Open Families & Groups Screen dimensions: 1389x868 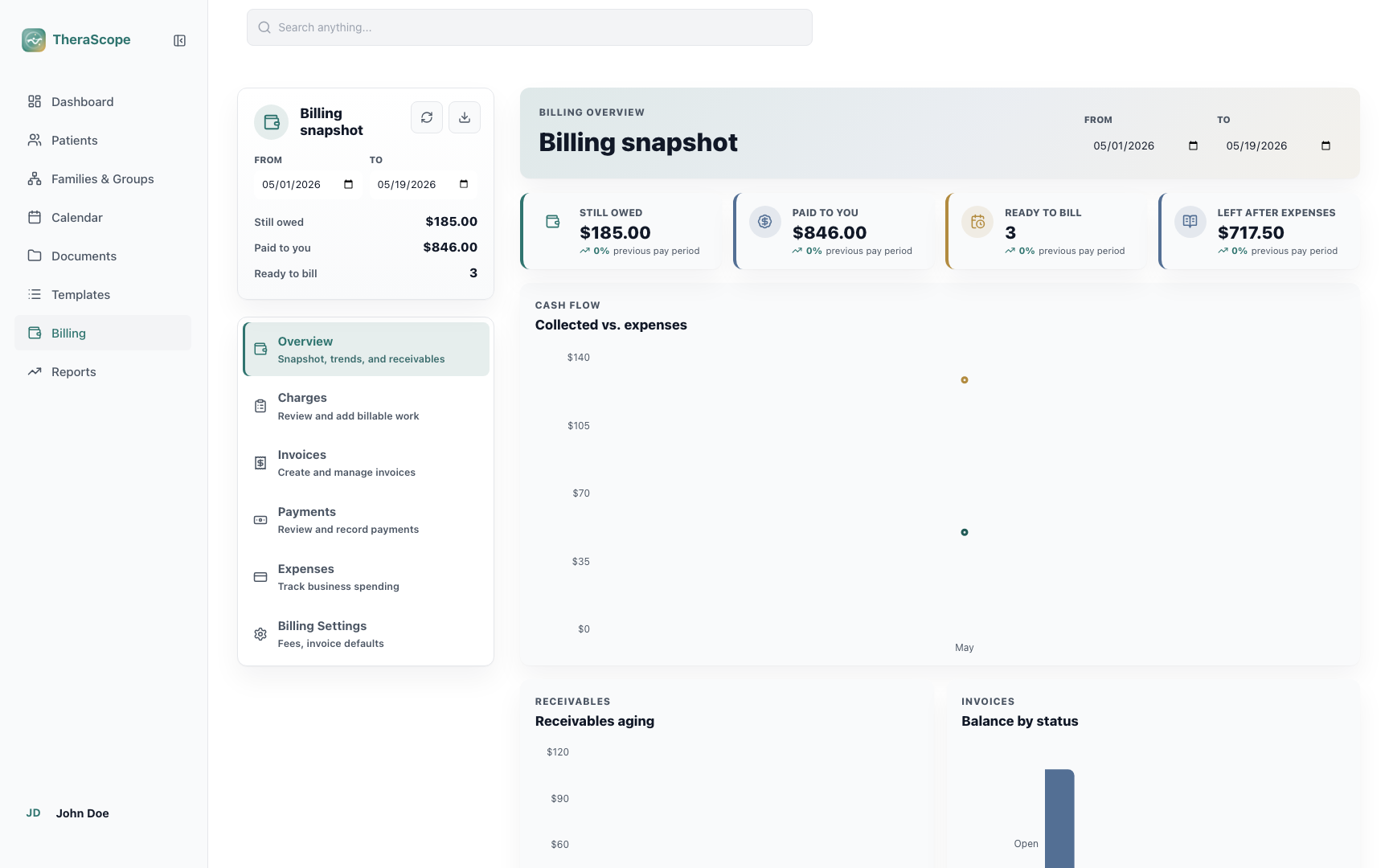click(x=103, y=178)
